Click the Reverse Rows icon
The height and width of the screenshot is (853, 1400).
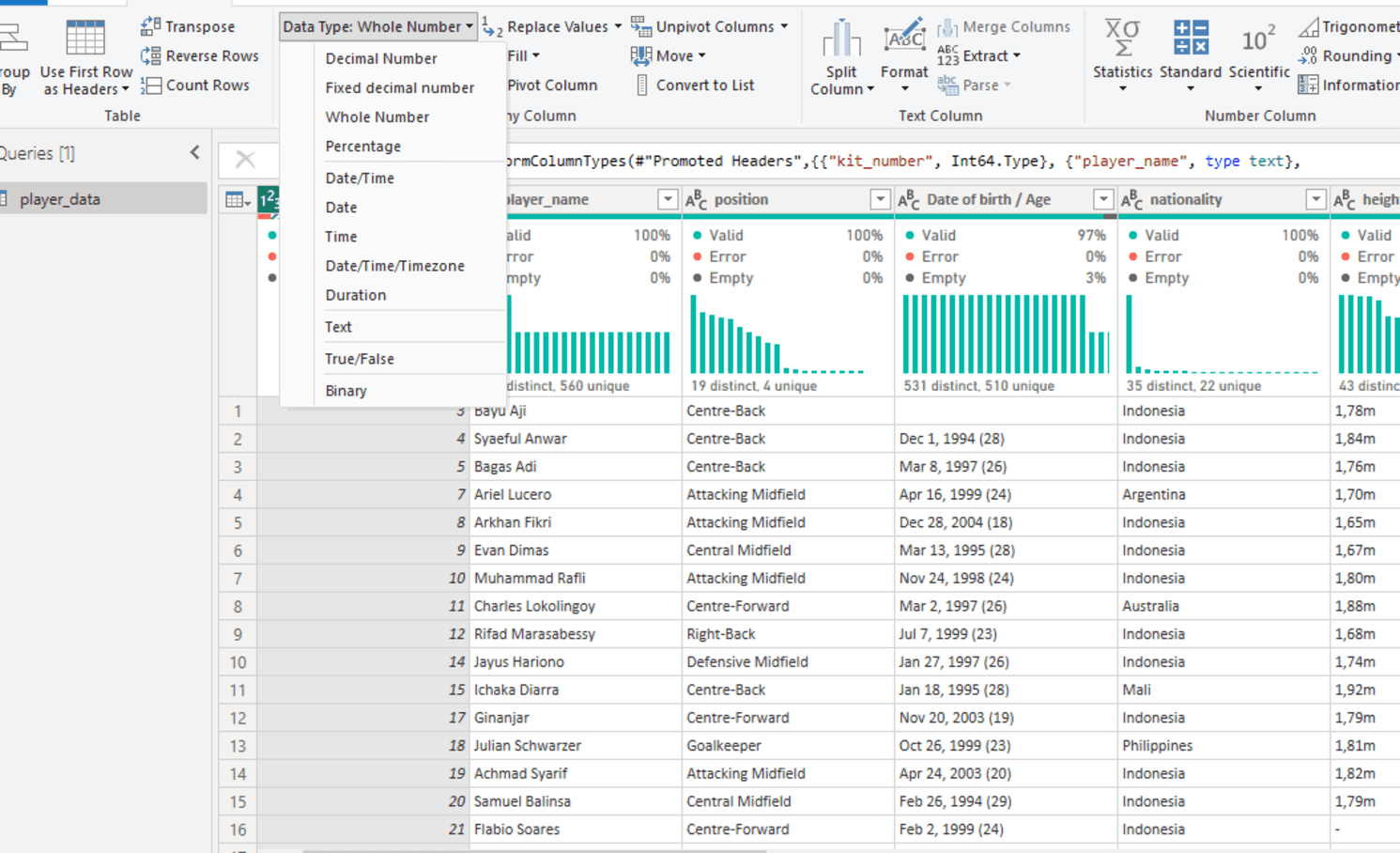(x=150, y=55)
